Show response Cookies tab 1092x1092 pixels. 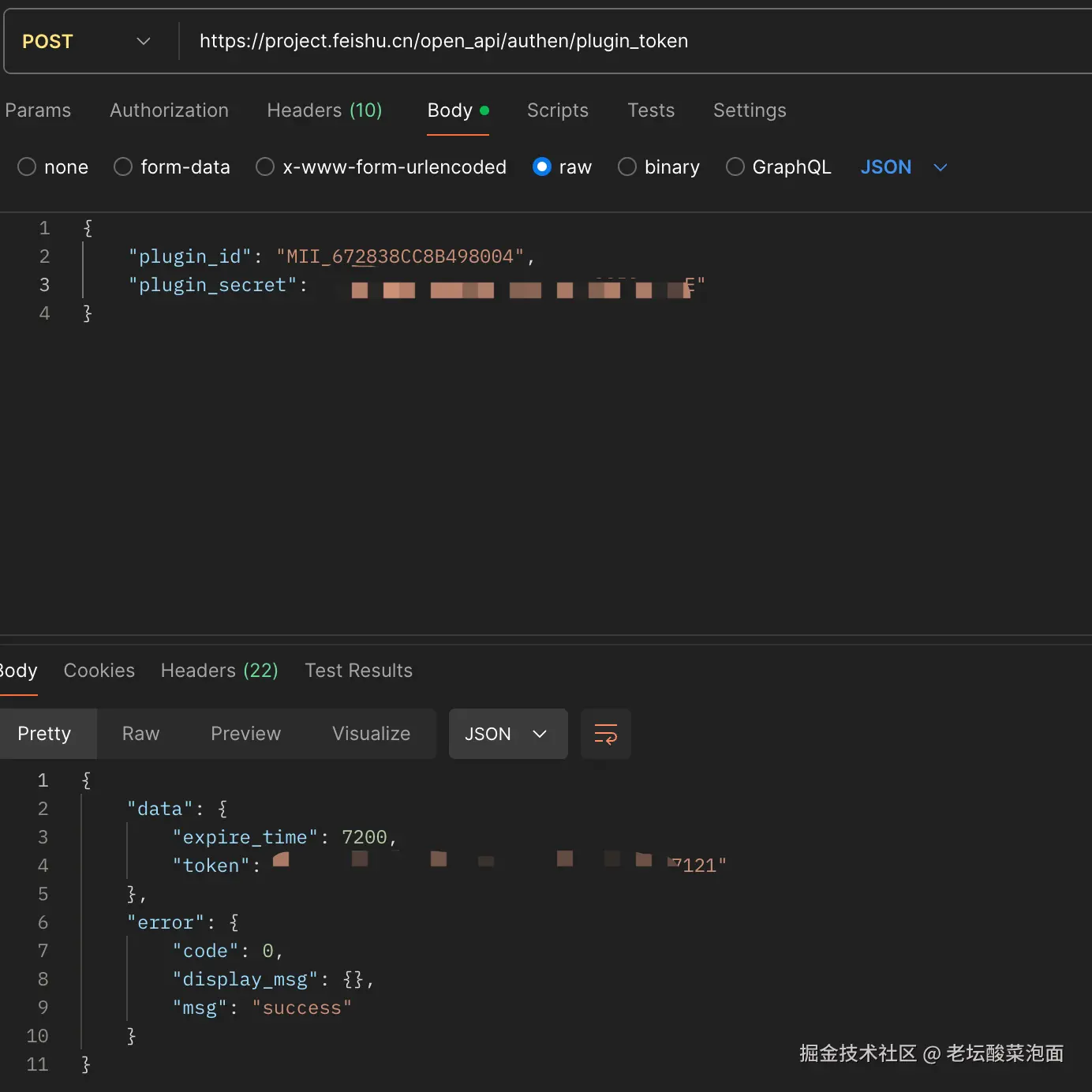tap(99, 671)
